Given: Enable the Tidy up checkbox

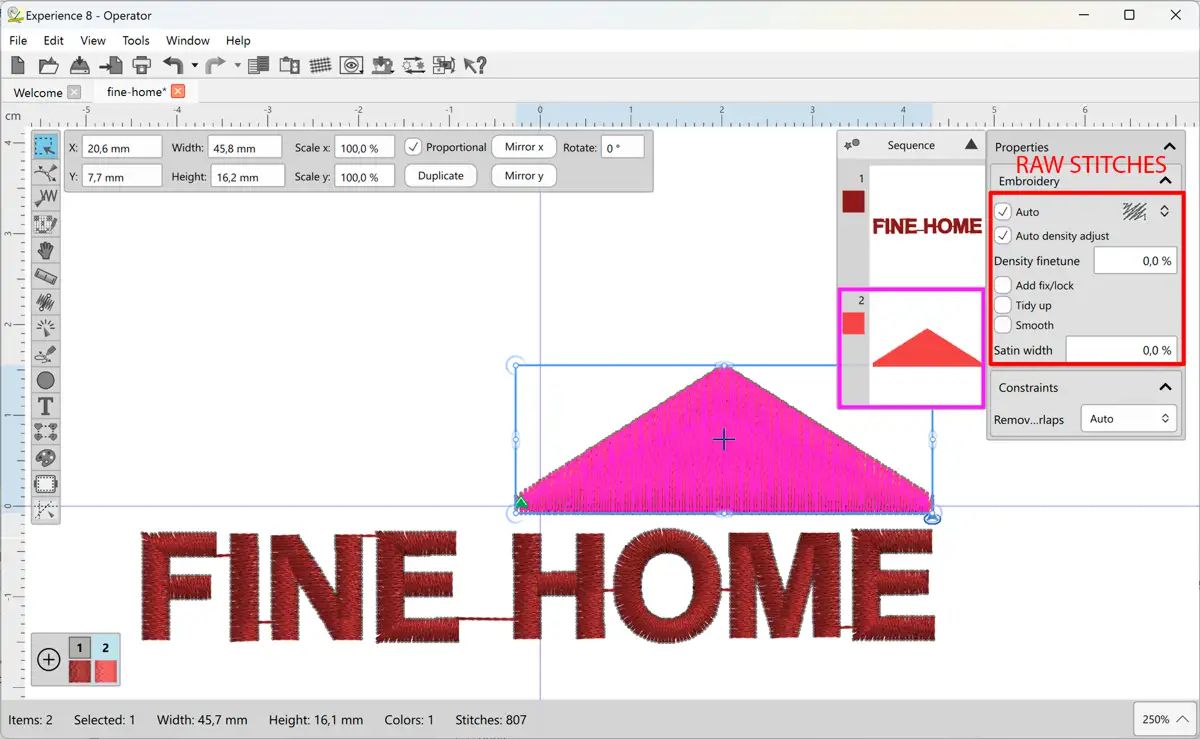Looking at the screenshot, I should [x=1003, y=305].
